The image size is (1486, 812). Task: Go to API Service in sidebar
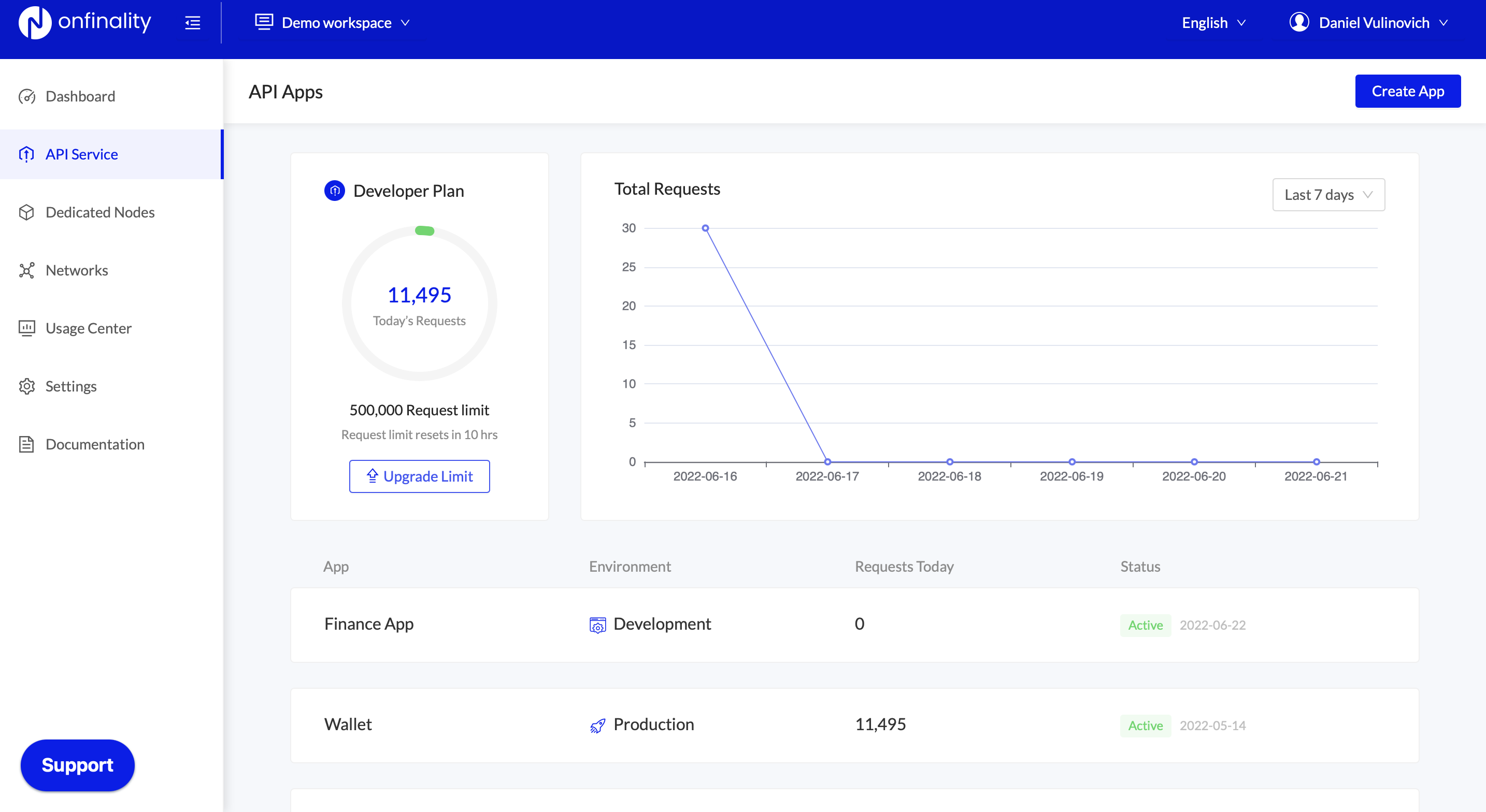point(81,154)
